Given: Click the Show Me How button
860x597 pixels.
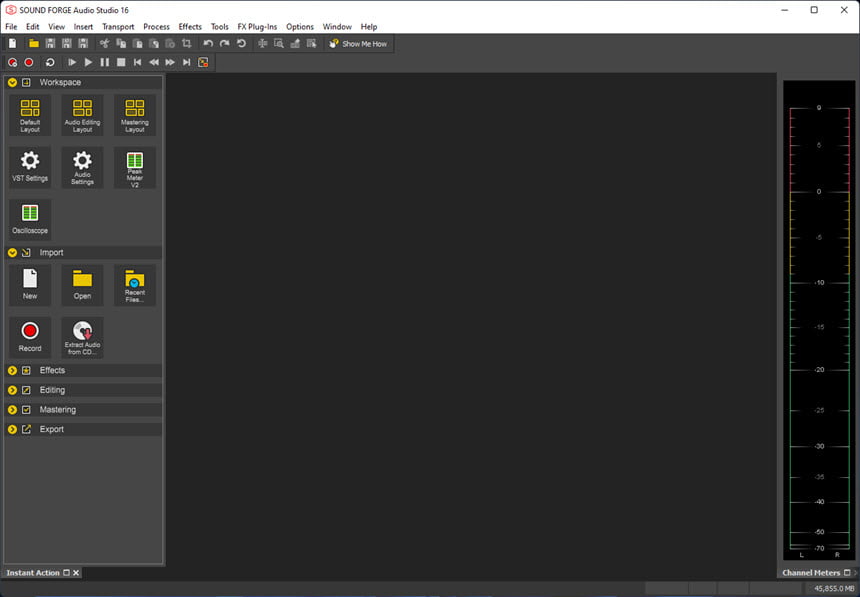Looking at the screenshot, I should pyautogui.click(x=359, y=43).
